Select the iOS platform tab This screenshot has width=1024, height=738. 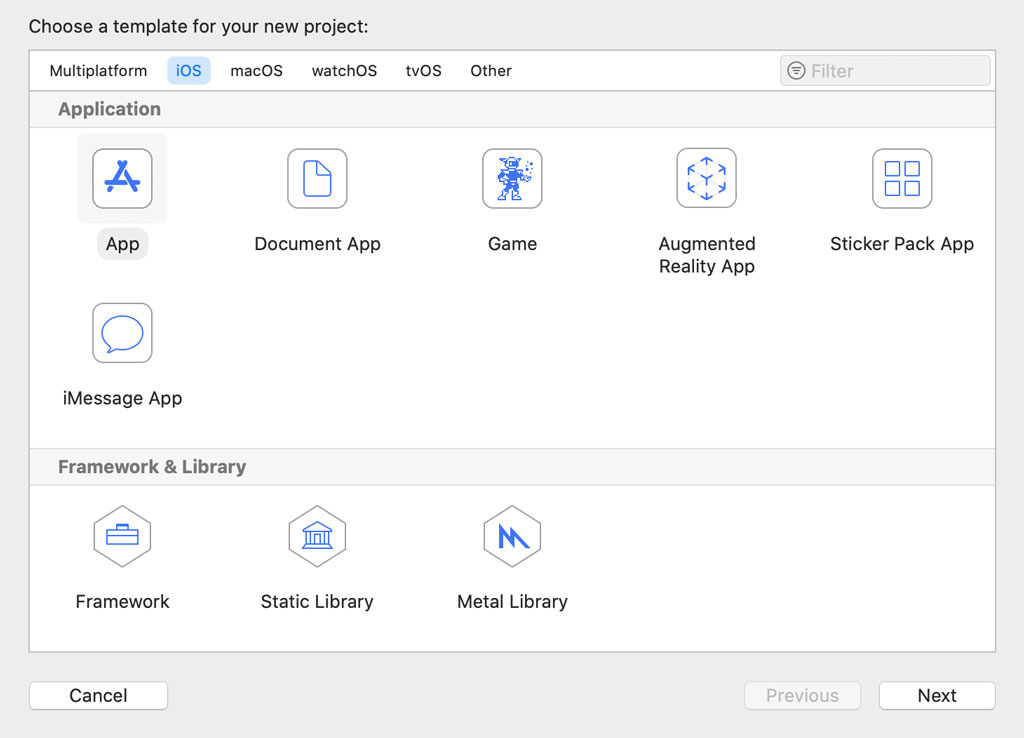pyautogui.click(x=189, y=71)
